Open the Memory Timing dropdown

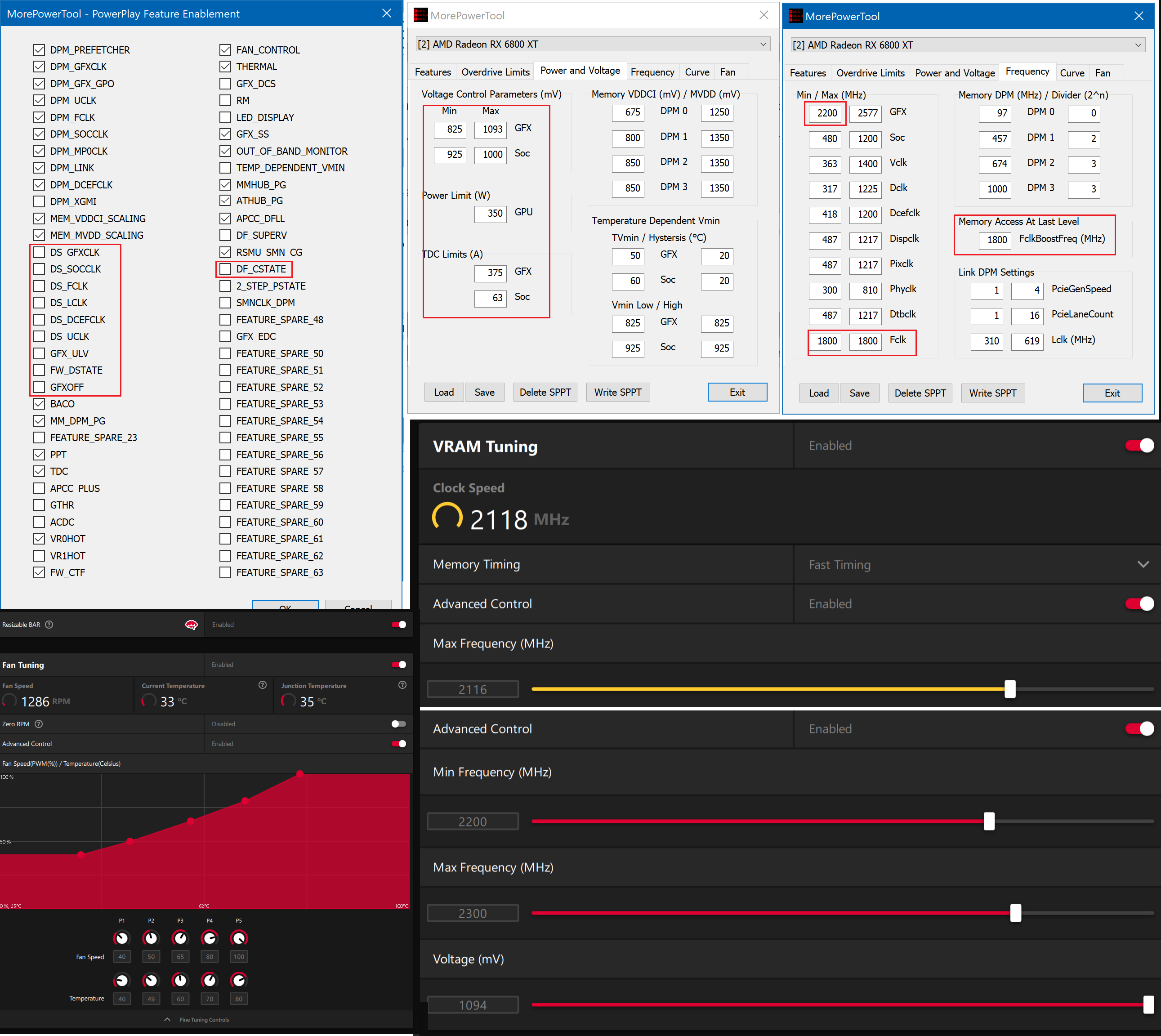click(1142, 564)
